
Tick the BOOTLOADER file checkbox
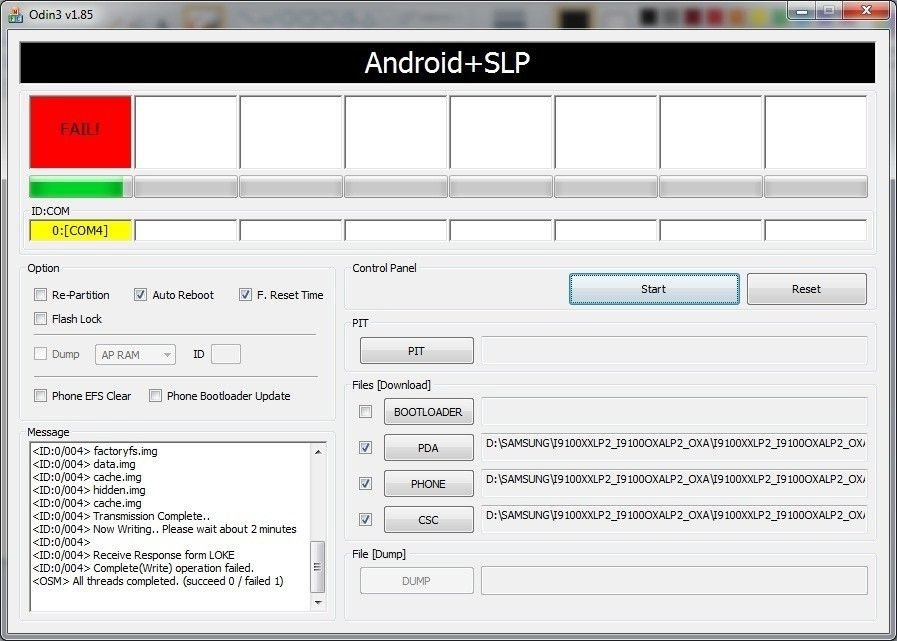[x=365, y=411]
